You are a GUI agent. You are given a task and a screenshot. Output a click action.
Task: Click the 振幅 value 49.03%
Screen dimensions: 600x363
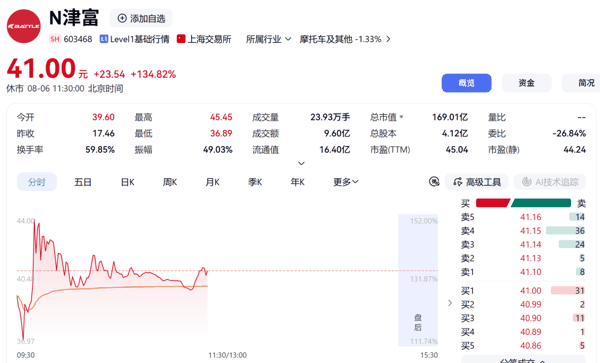(218, 150)
